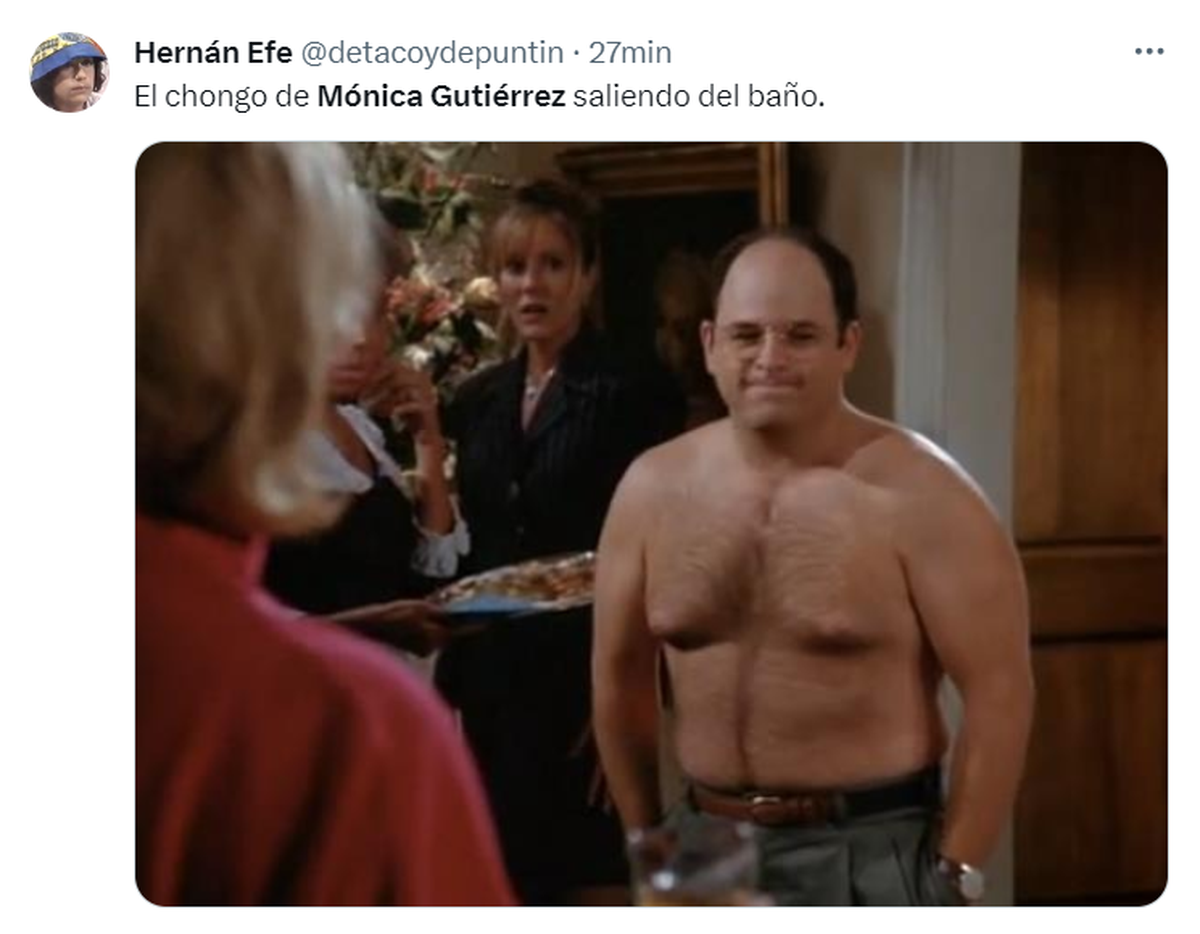1200x934 pixels.
Task: Open the Hernán Efe display name link
Action: (213, 52)
